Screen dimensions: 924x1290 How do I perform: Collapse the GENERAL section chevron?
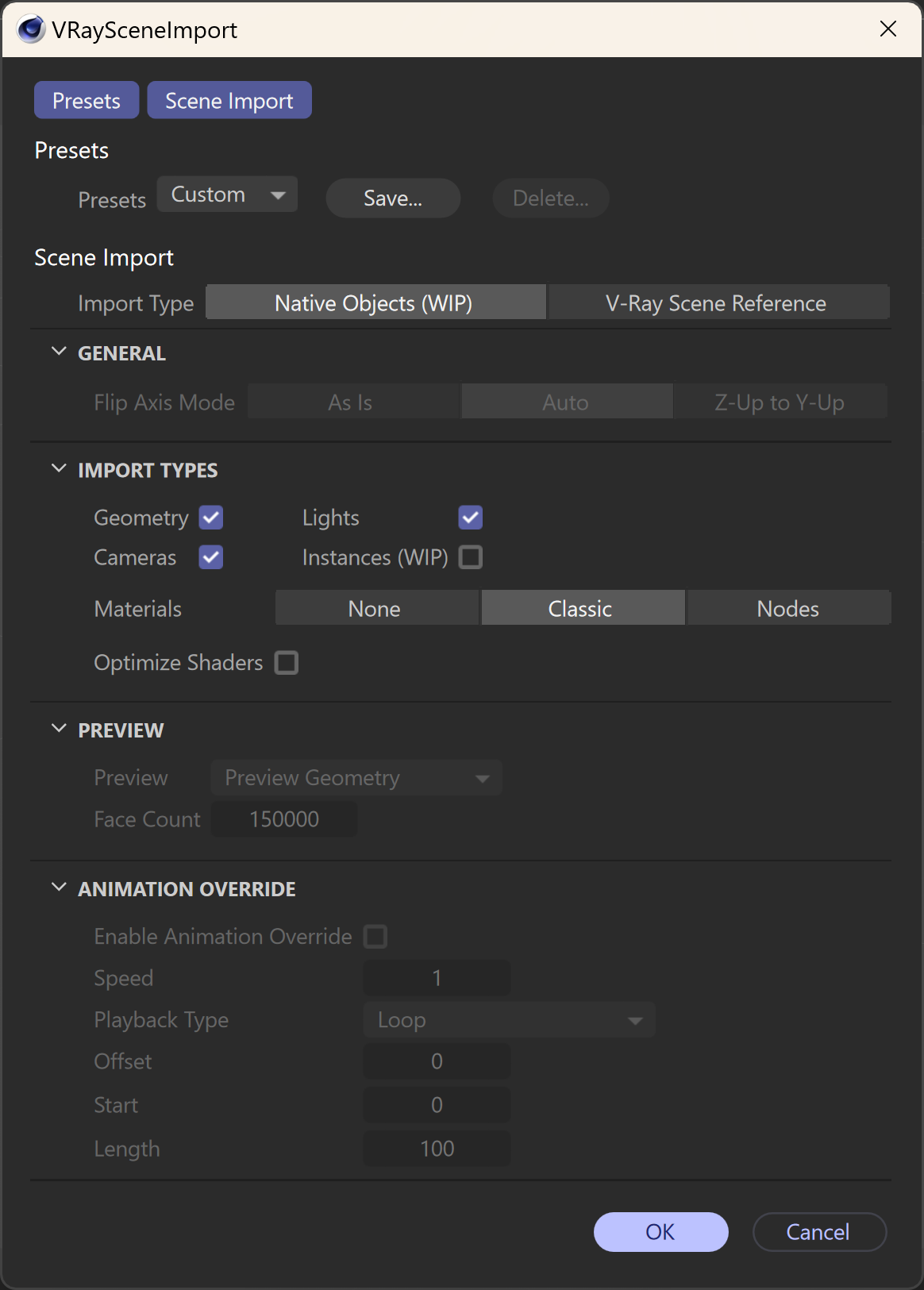coord(59,352)
